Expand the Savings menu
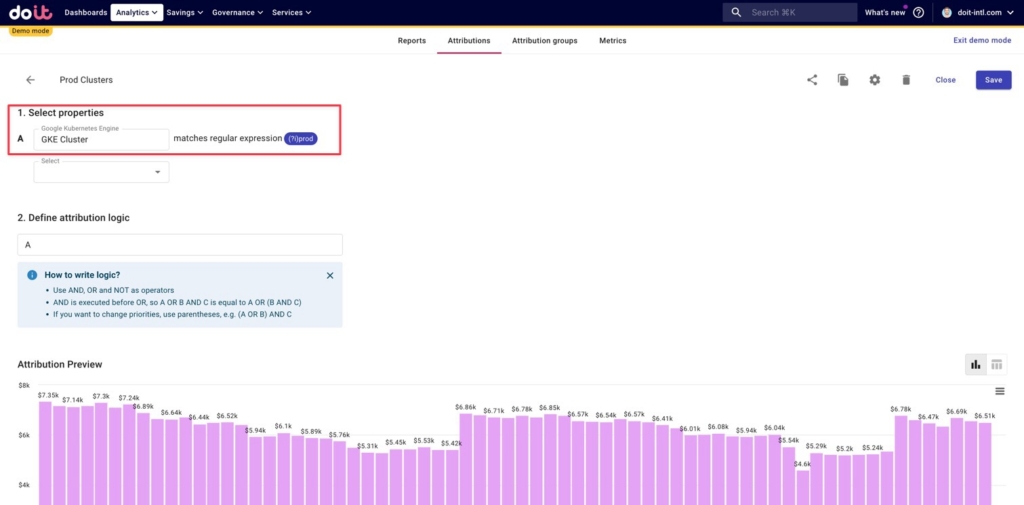 point(185,12)
